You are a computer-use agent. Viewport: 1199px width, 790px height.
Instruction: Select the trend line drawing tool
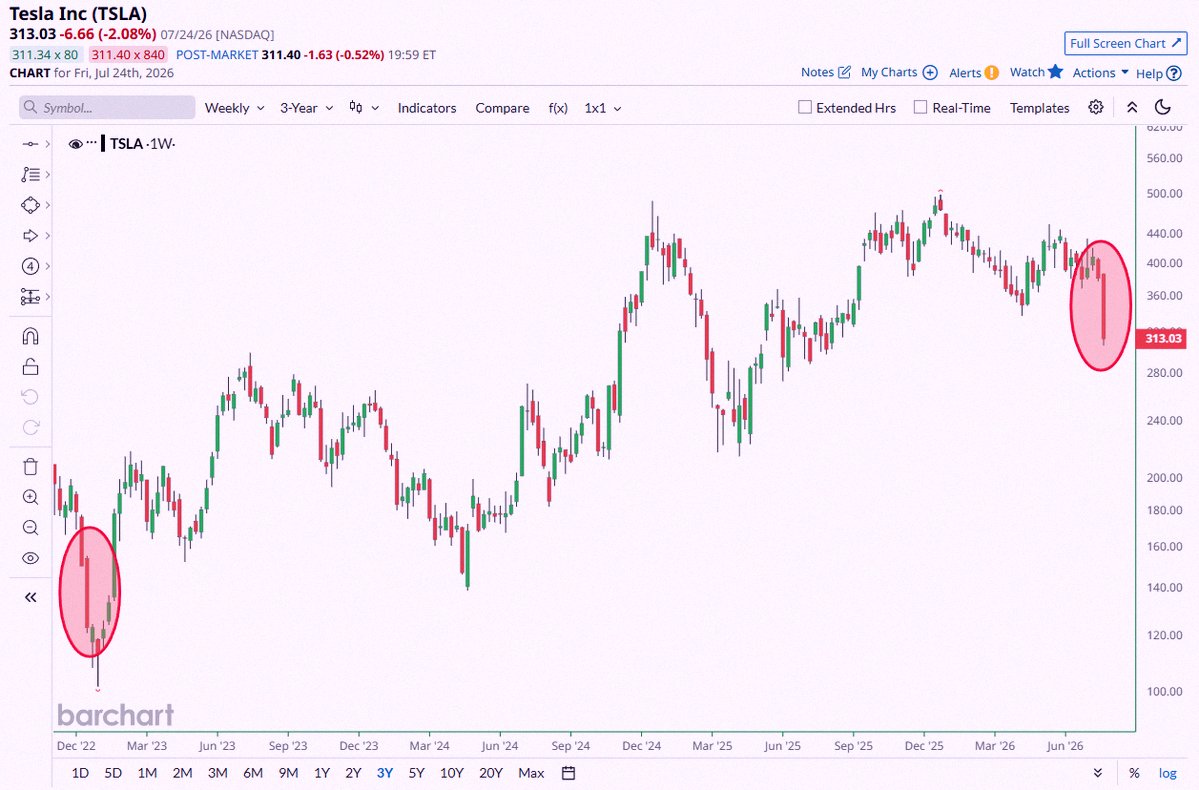[30, 144]
